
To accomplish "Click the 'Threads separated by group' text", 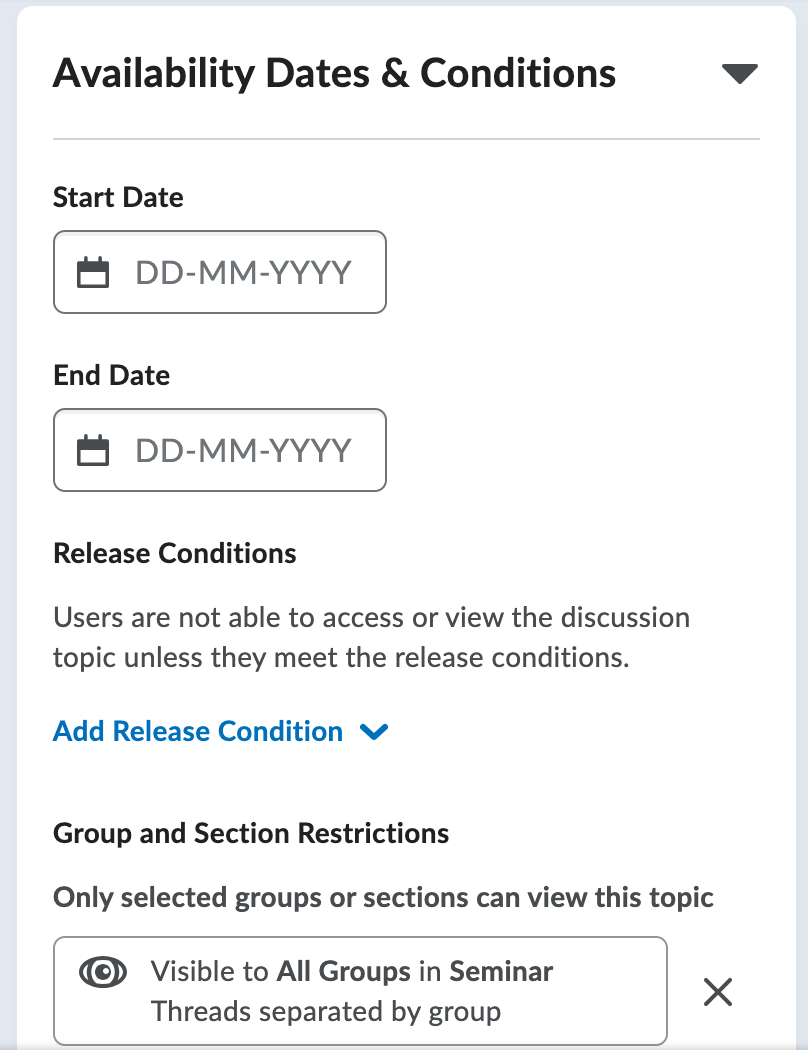I will 326,1011.
